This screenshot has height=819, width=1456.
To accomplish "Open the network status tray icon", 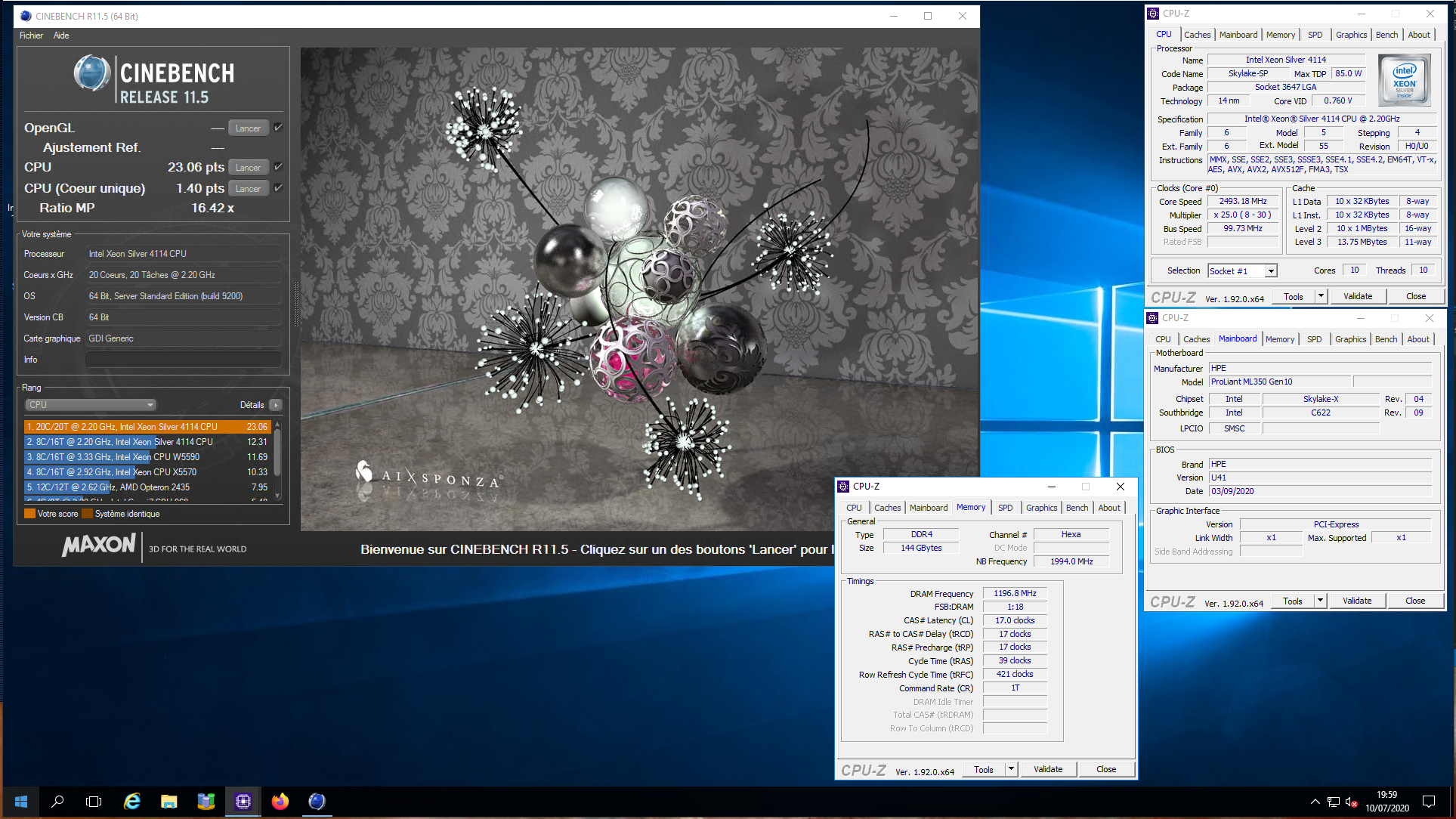I will (x=1334, y=802).
